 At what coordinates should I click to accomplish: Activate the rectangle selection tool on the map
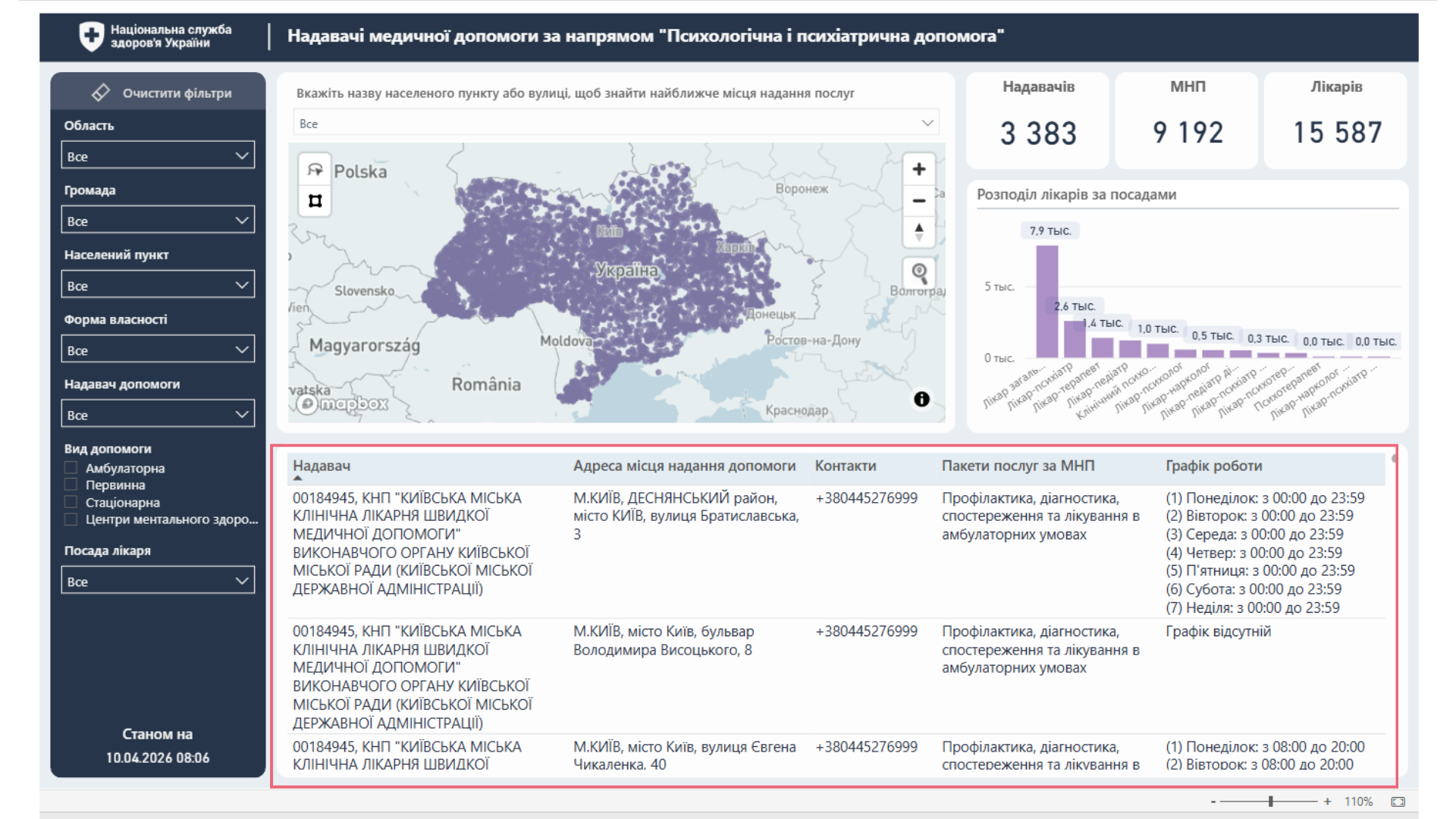pyautogui.click(x=315, y=201)
